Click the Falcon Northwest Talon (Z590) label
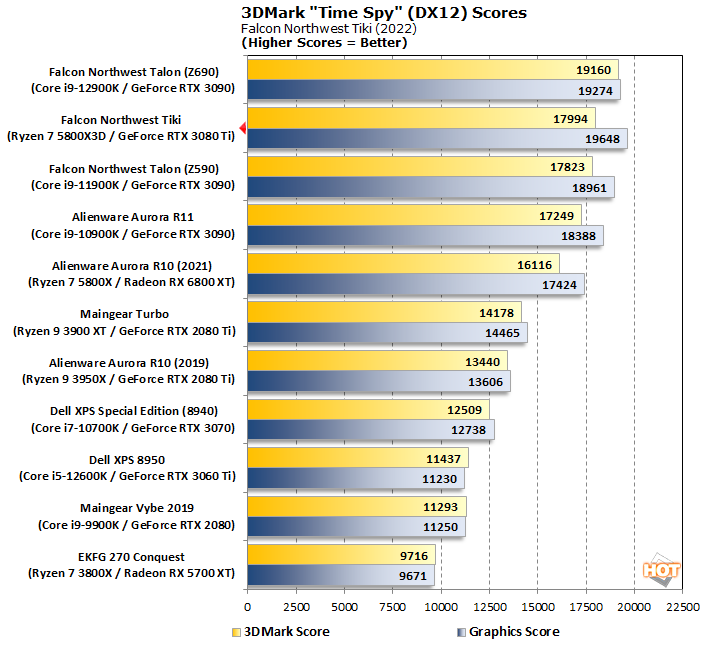Viewport: 708px width, 646px height. (134, 169)
